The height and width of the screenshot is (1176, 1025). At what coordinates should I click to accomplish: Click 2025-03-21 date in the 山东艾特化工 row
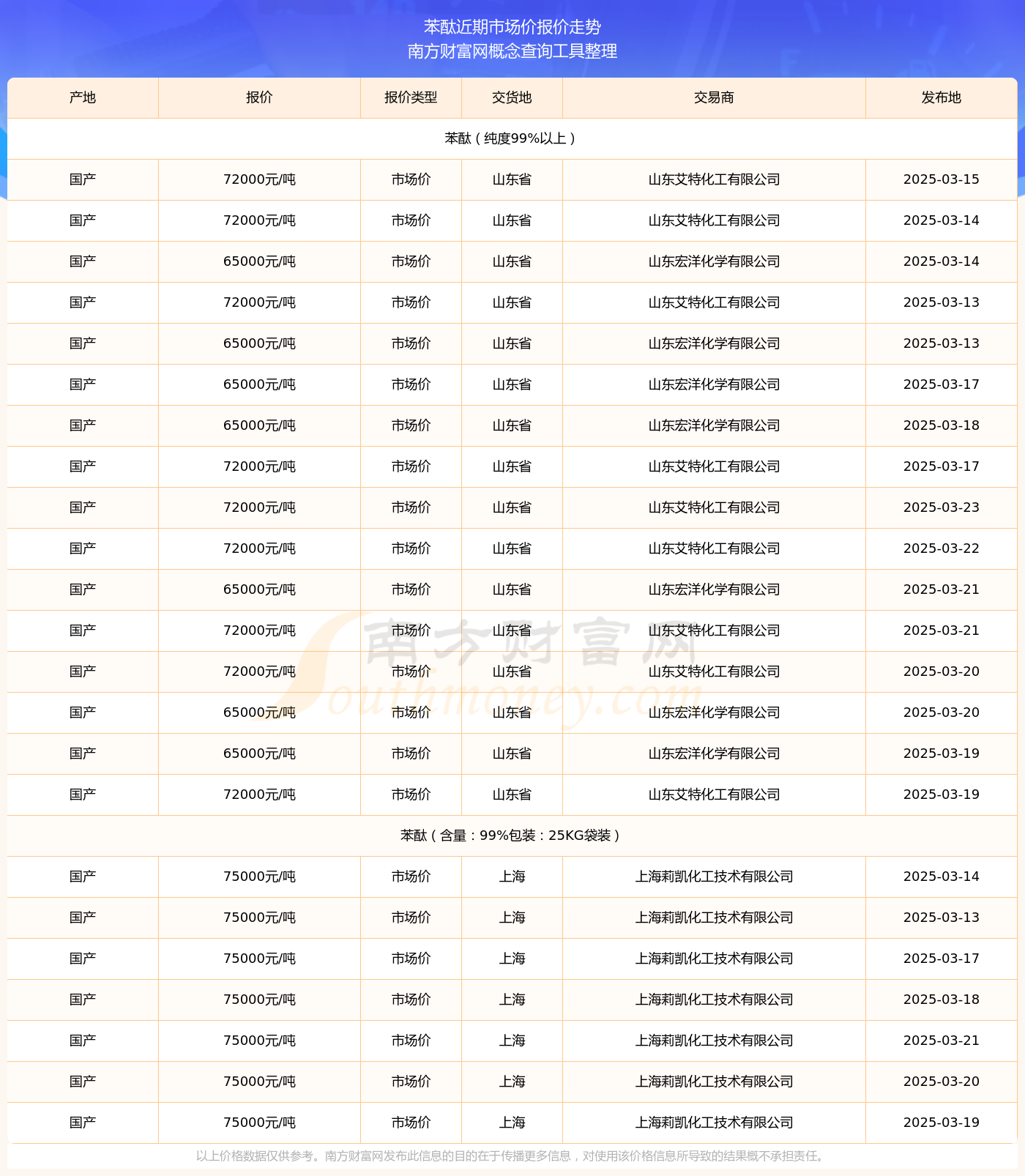pyautogui.click(x=941, y=630)
